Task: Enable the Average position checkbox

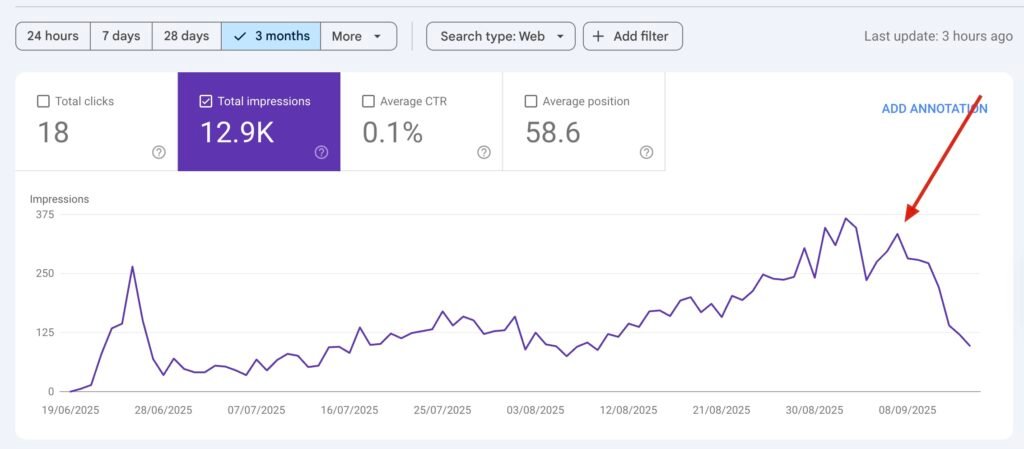Action: 531,101
